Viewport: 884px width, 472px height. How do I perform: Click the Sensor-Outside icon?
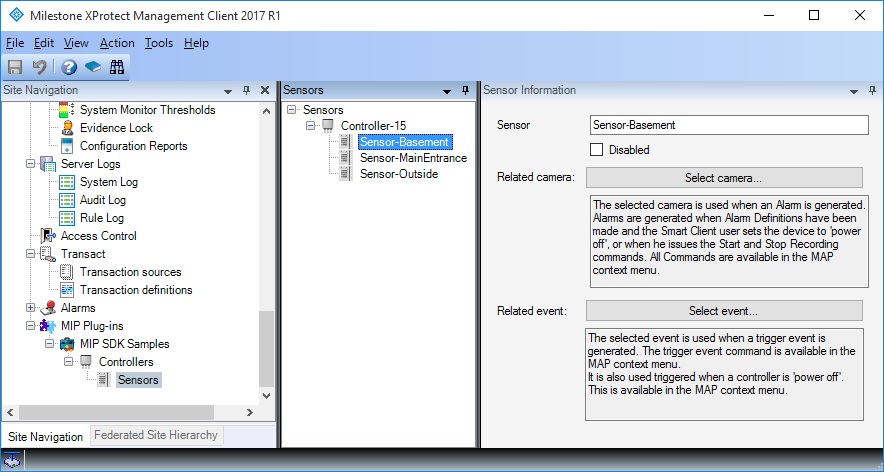(345, 174)
